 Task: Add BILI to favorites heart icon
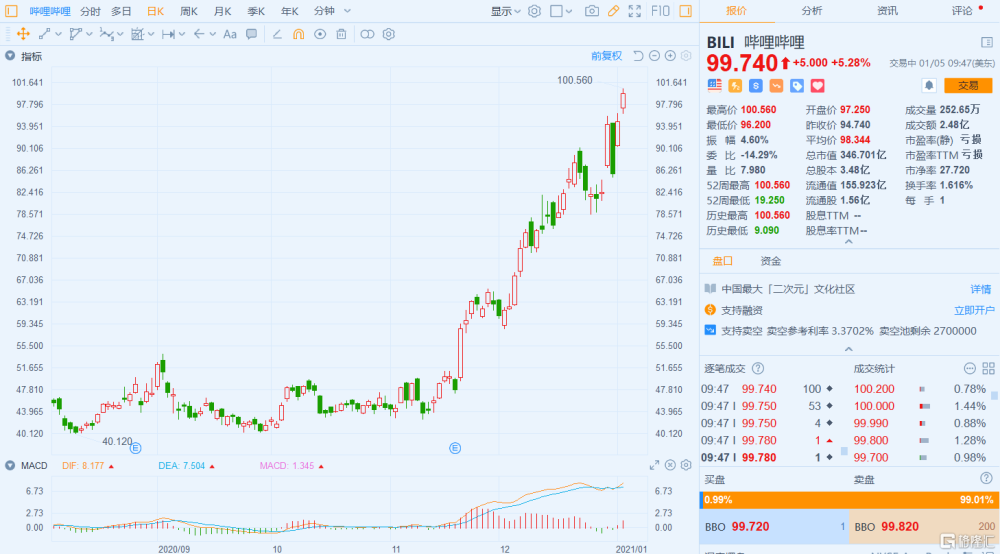[818, 85]
